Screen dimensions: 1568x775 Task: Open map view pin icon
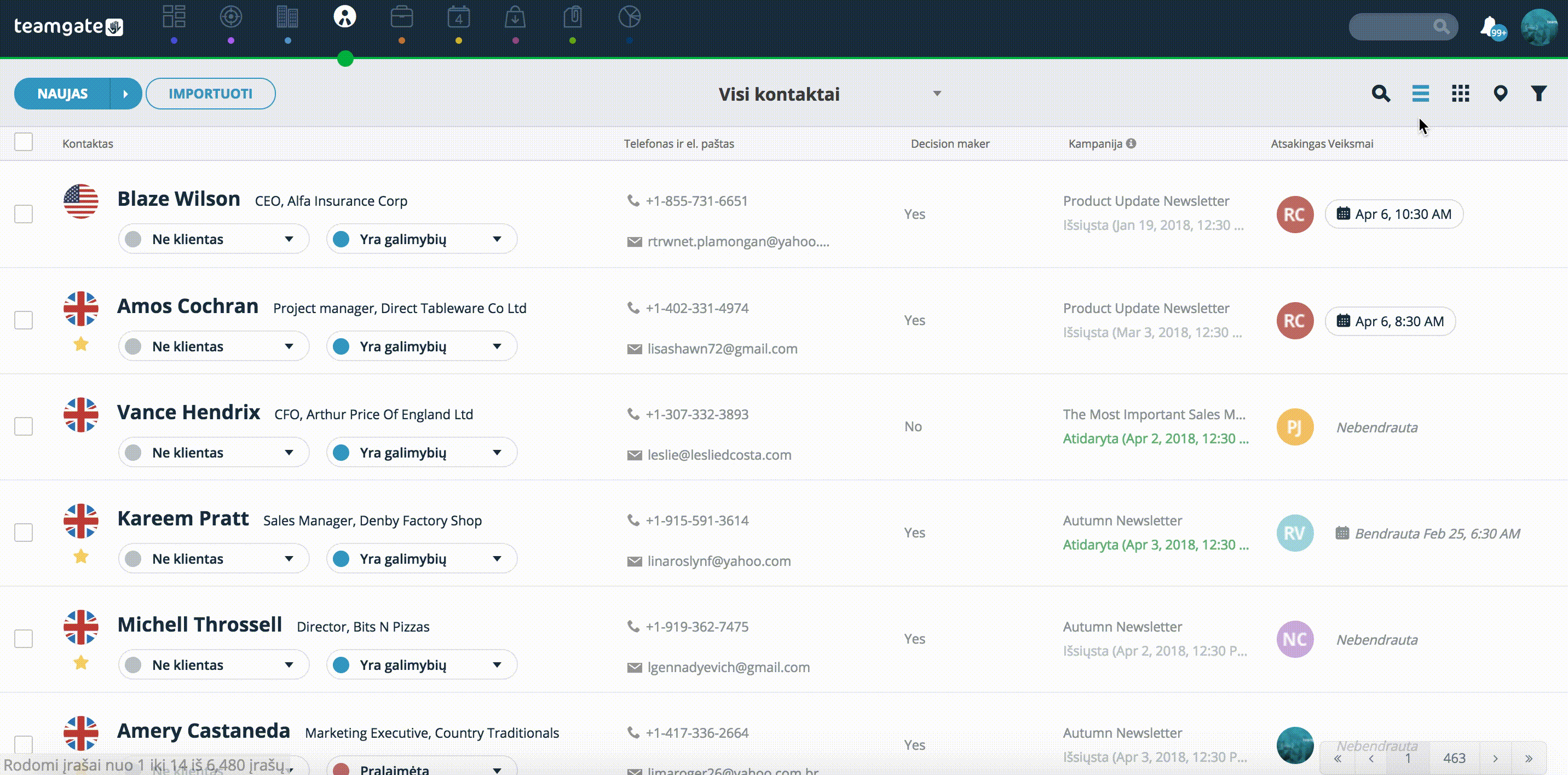1500,94
